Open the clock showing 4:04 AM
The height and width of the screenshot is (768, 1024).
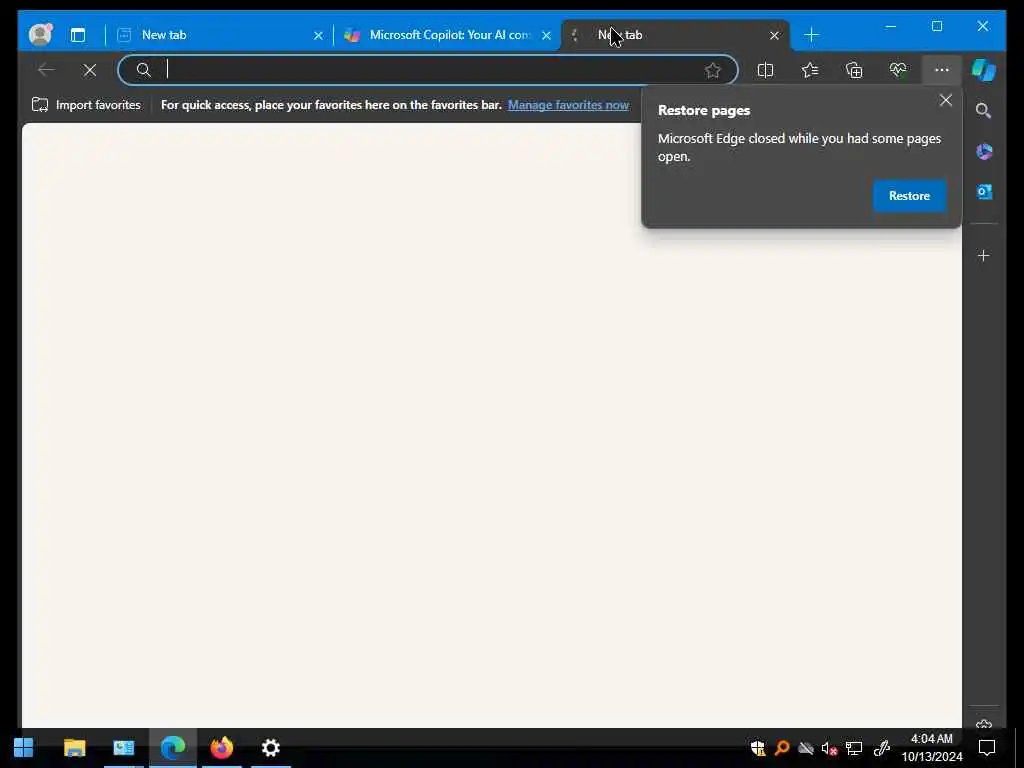point(932,748)
